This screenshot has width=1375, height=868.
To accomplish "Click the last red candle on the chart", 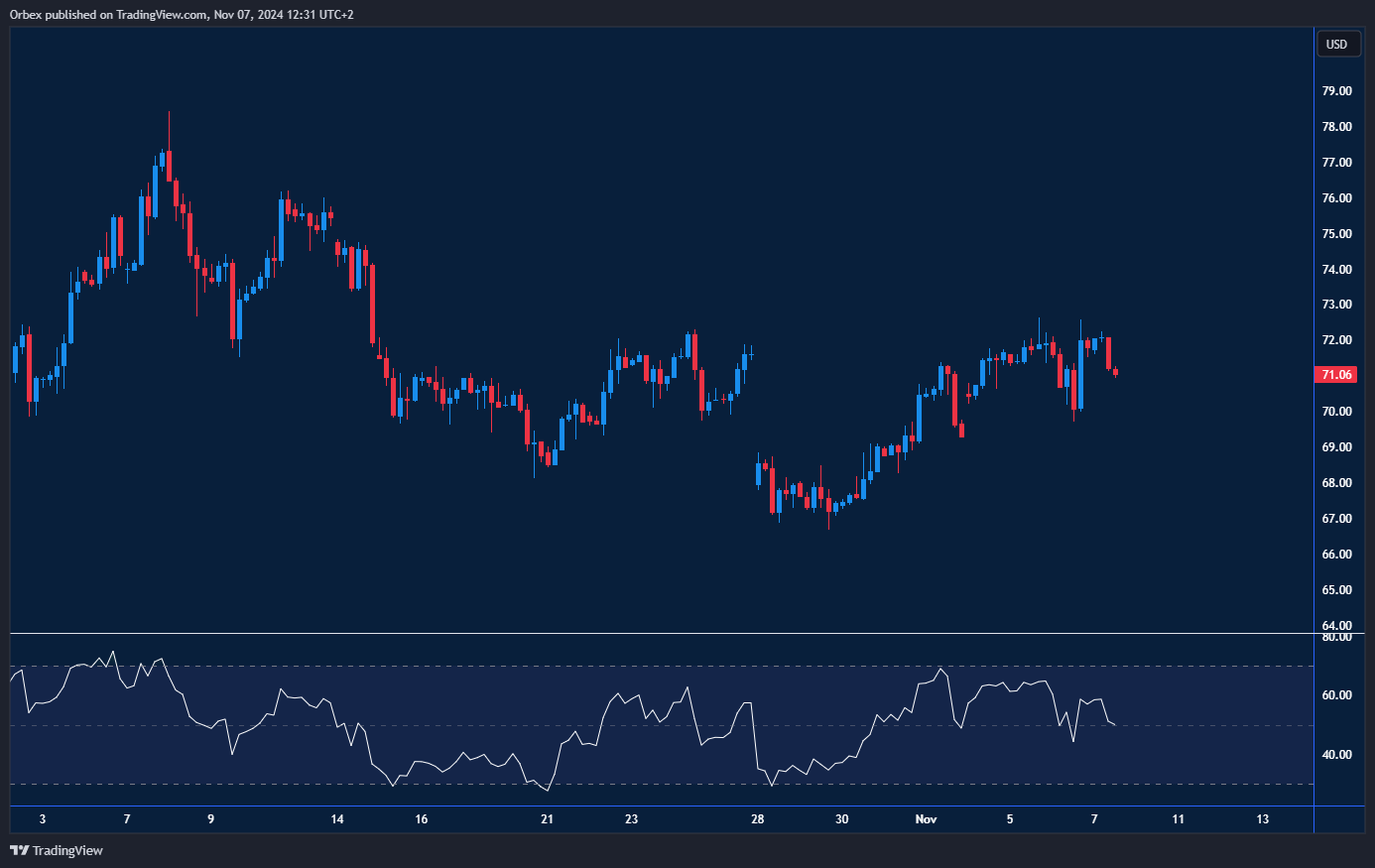I will [1116, 373].
